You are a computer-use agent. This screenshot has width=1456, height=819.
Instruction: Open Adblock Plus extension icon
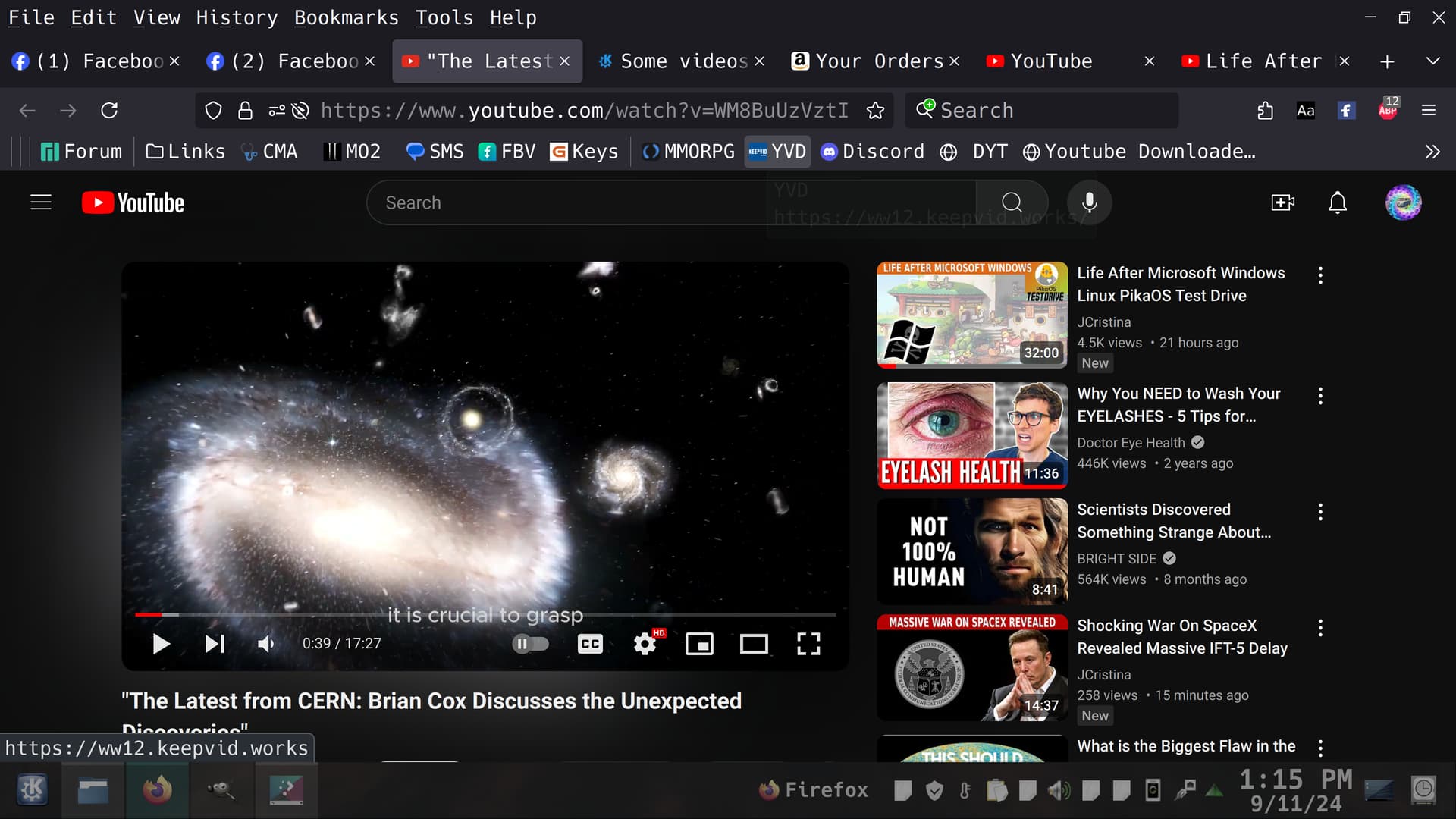1388,109
